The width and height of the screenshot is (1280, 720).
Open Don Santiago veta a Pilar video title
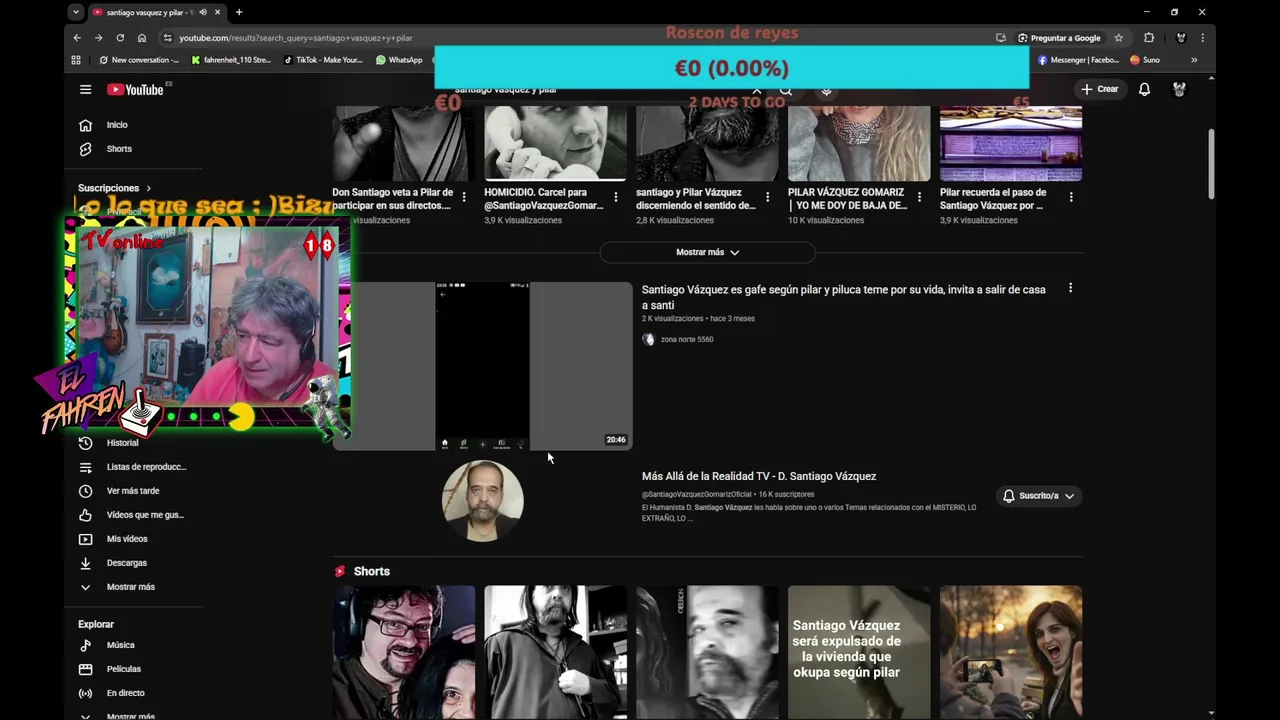tap(393, 198)
